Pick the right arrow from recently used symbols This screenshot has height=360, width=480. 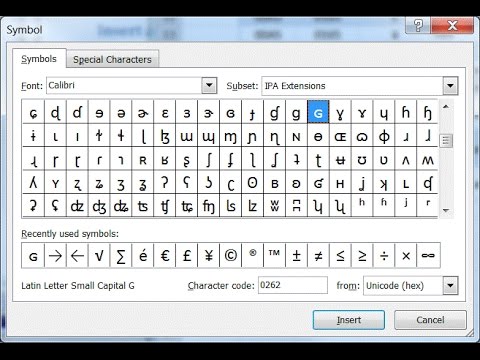coord(55,255)
